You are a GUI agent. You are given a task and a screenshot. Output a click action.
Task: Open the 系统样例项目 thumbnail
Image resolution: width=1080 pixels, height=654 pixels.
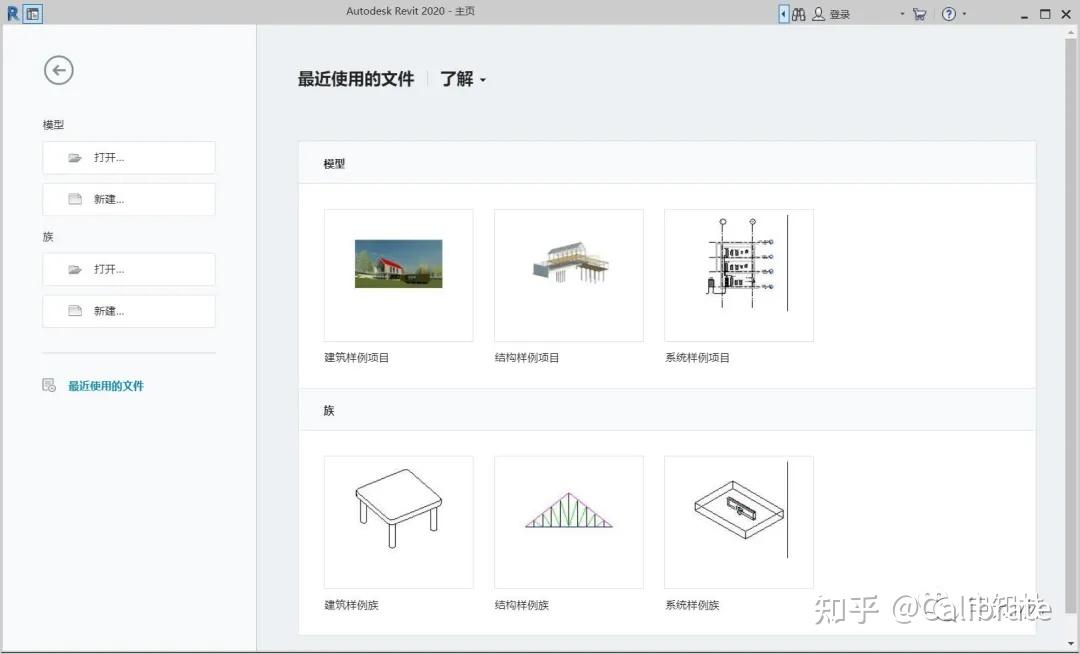point(739,275)
